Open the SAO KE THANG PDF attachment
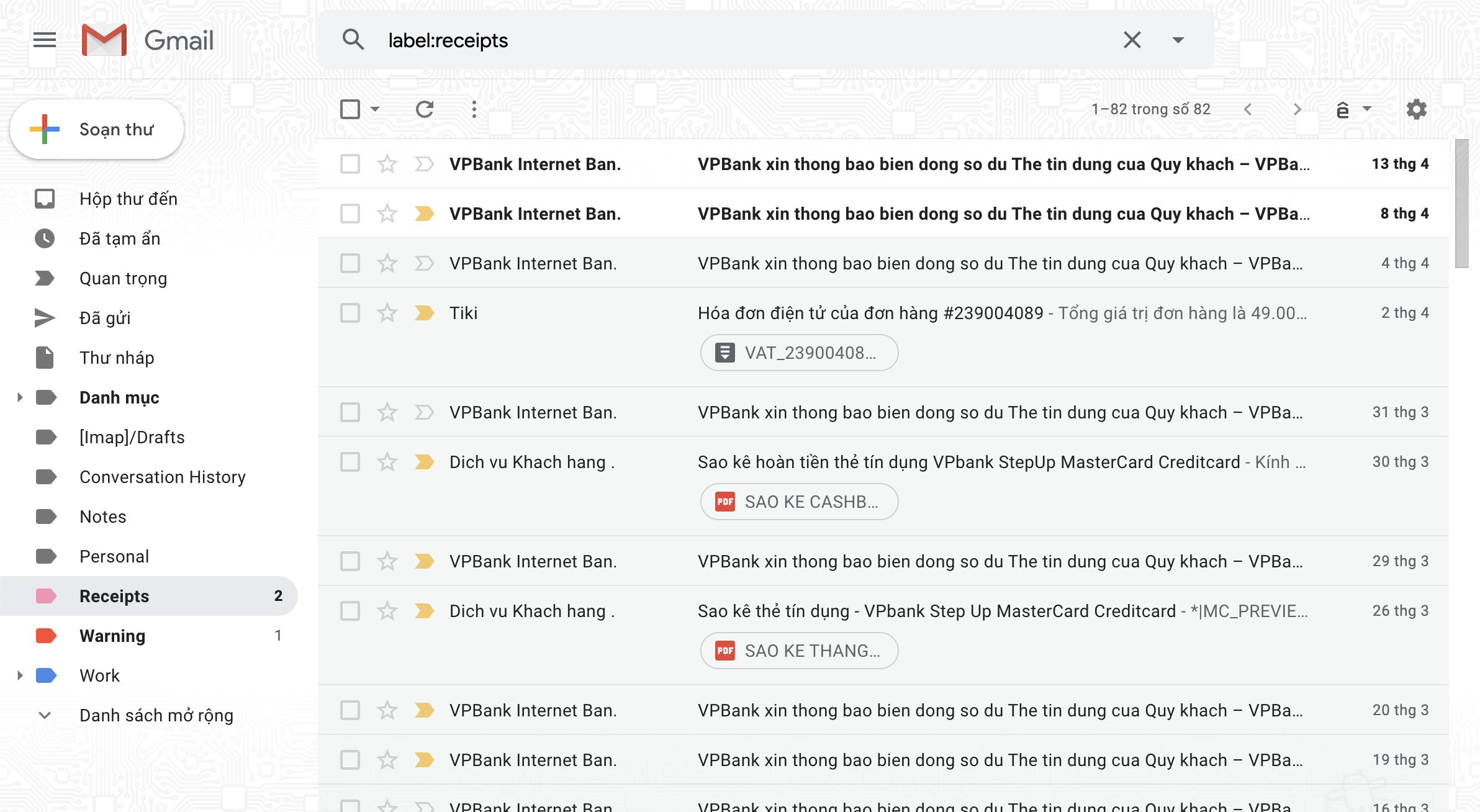This screenshot has width=1480, height=812. pyautogui.click(x=799, y=651)
